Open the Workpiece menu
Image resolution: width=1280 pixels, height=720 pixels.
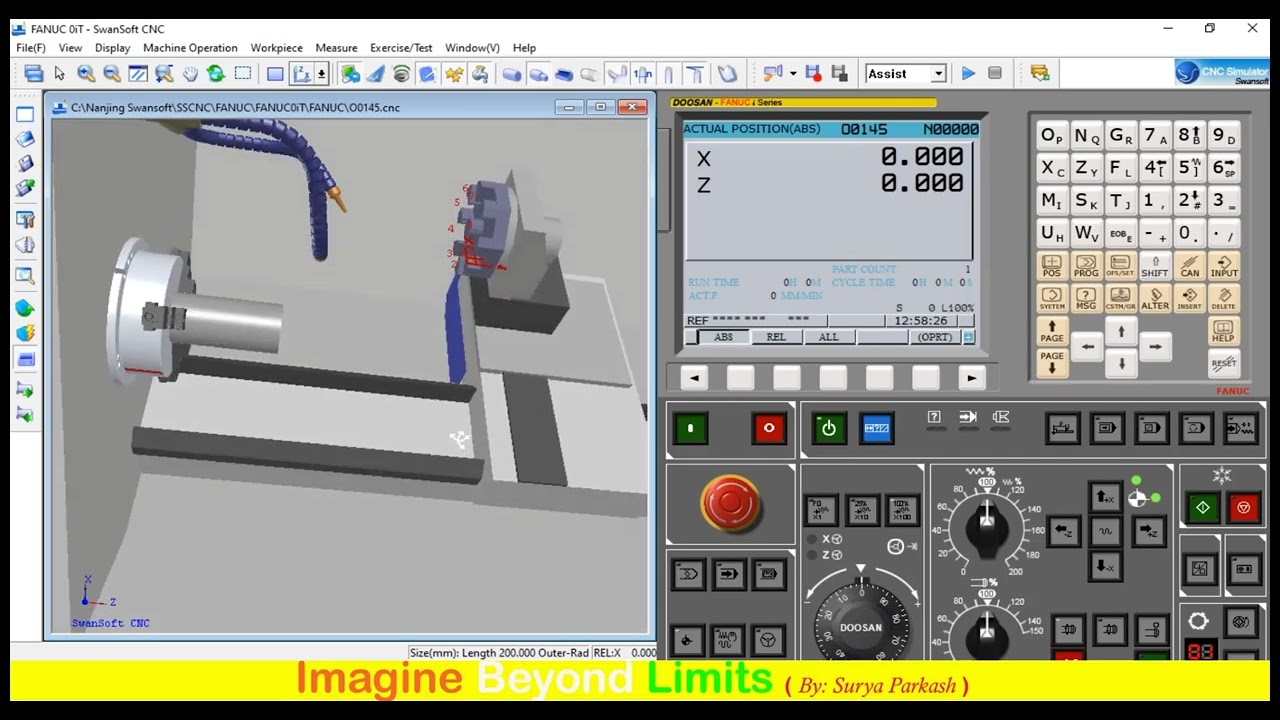tap(276, 47)
